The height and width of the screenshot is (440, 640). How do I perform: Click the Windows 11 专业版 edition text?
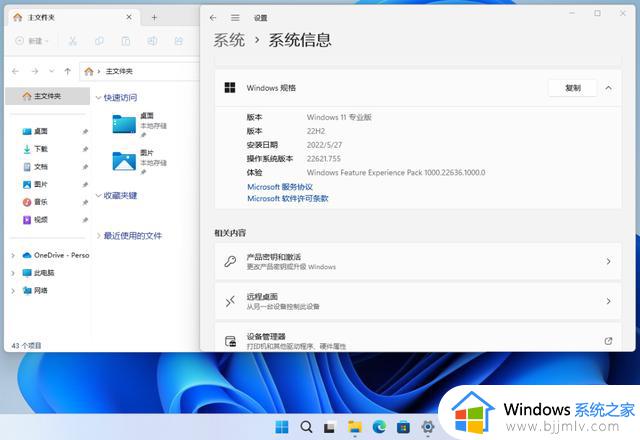point(339,117)
